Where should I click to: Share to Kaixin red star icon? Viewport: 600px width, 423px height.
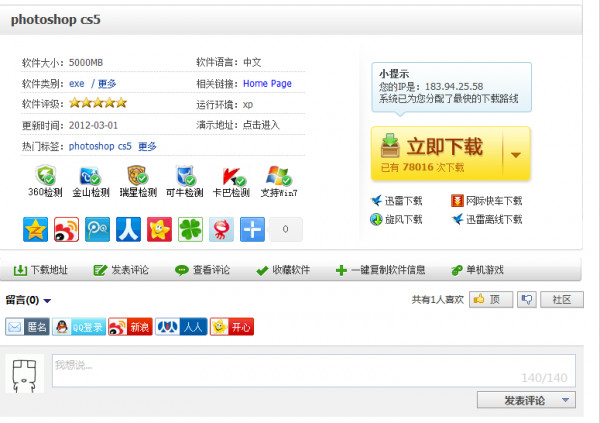pyautogui.click(x=159, y=229)
